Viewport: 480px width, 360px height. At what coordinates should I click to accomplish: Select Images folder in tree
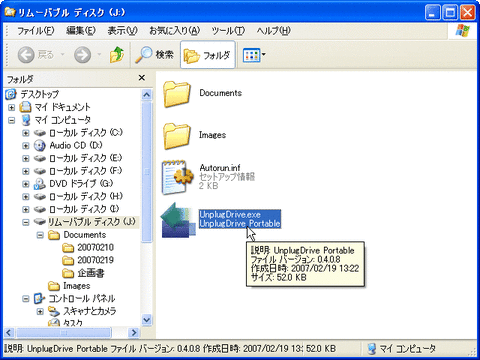(x=69, y=286)
